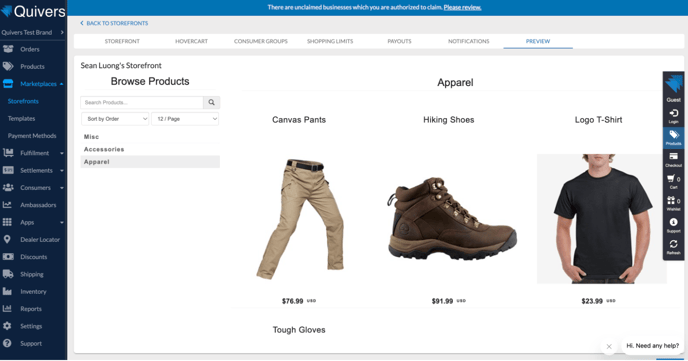Open the Hiking Shoes product image

[451, 218]
